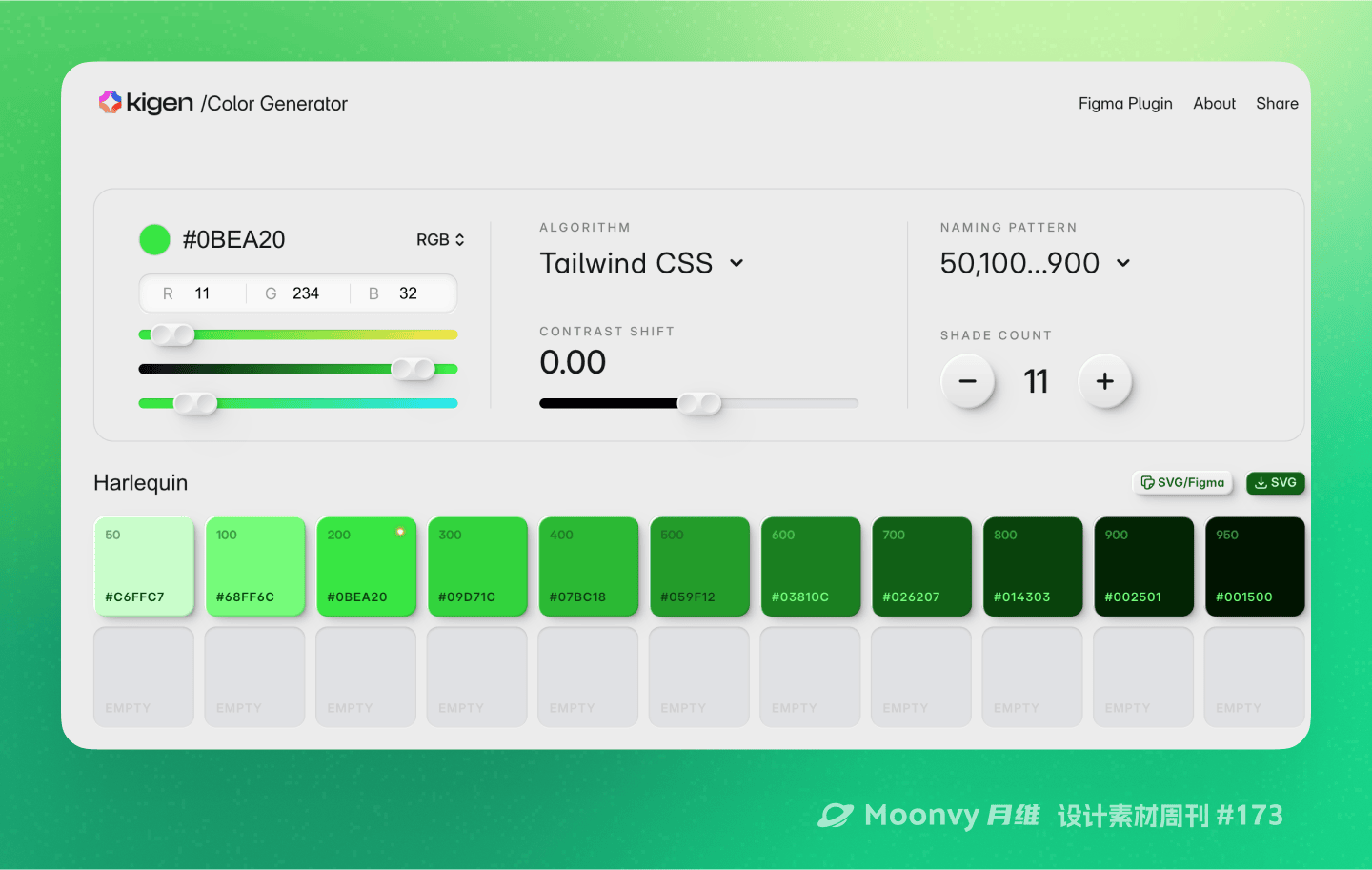Select the 950 shade swatch #001500
1372x870 pixels.
click(1254, 566)
